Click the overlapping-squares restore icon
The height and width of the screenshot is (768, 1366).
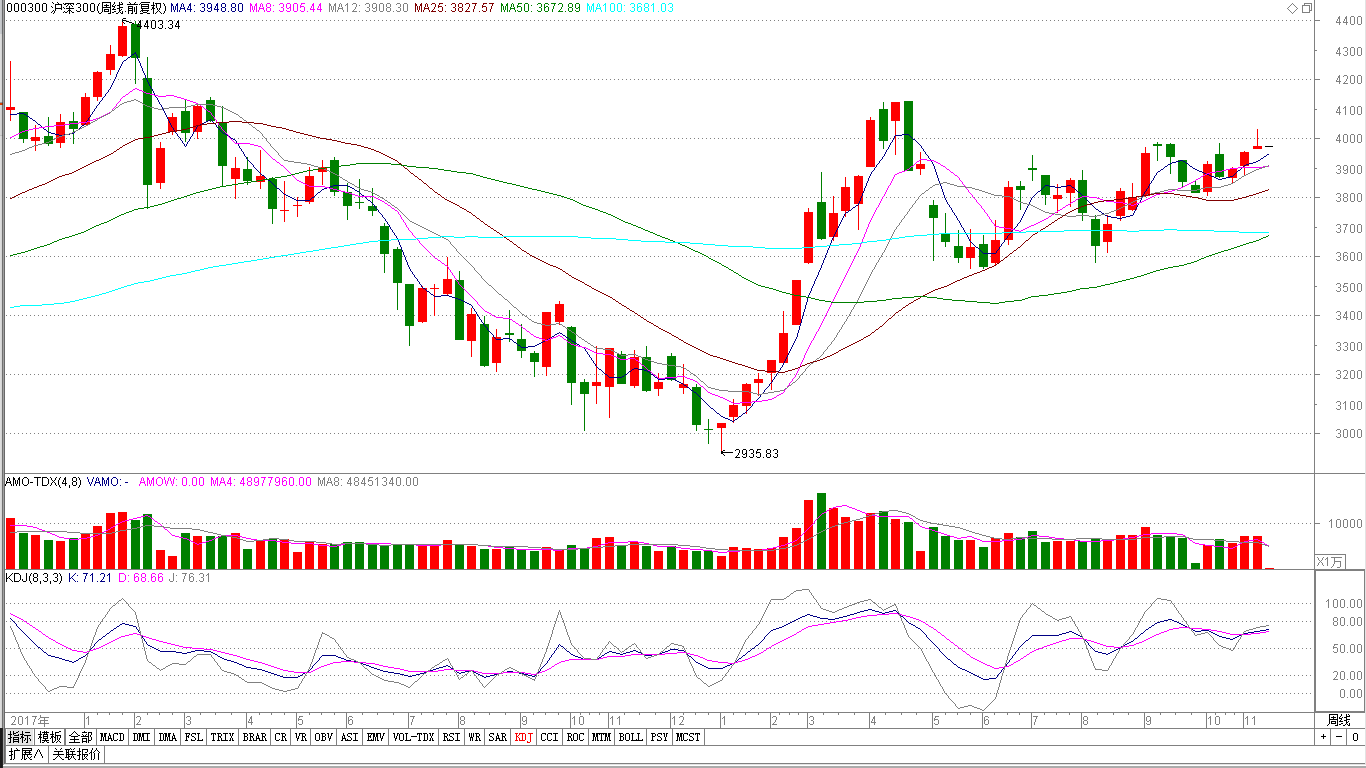coord(1306,8)
